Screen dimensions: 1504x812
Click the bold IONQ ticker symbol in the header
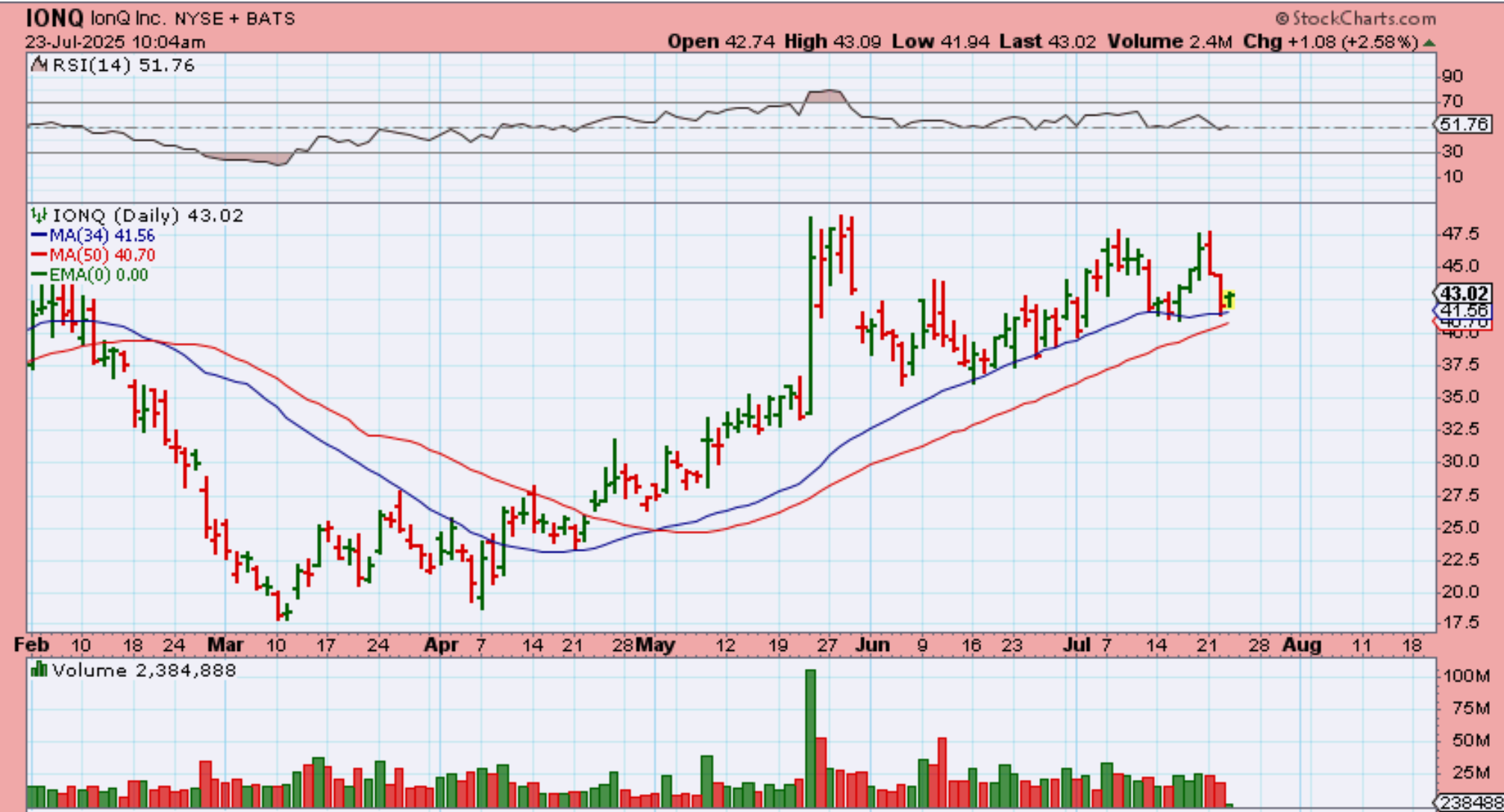tap(54, 18)
